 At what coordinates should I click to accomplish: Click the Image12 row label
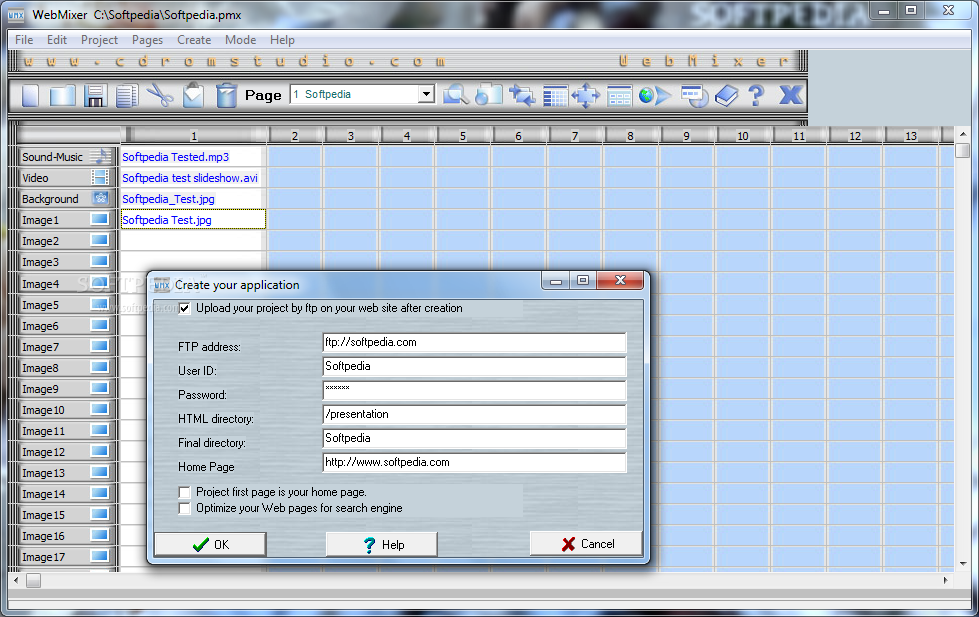44,452
